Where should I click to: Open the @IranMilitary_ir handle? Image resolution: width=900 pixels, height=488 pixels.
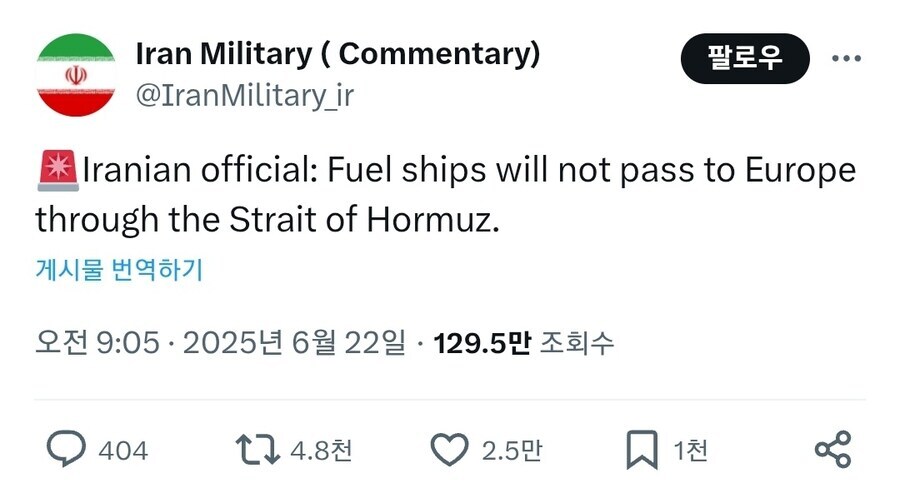click(x=245, y=95)
